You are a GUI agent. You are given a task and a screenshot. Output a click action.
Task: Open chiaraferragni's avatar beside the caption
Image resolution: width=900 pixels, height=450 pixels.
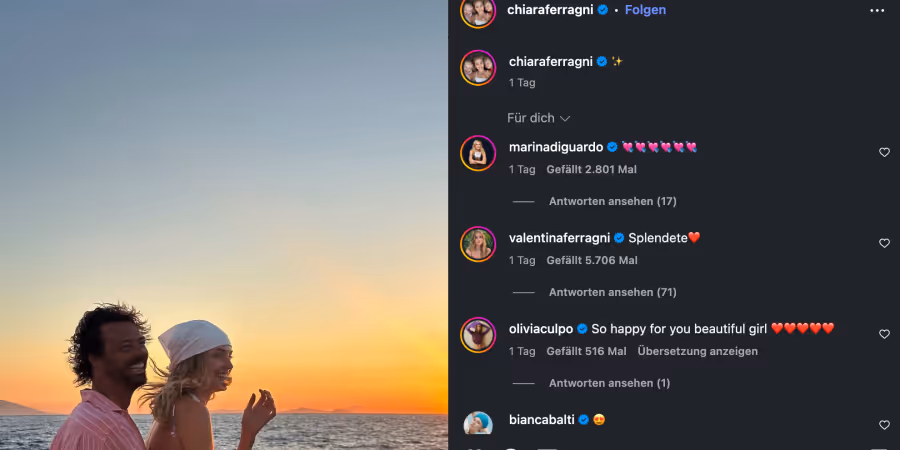pyautogui.click(x=478, y=68)
